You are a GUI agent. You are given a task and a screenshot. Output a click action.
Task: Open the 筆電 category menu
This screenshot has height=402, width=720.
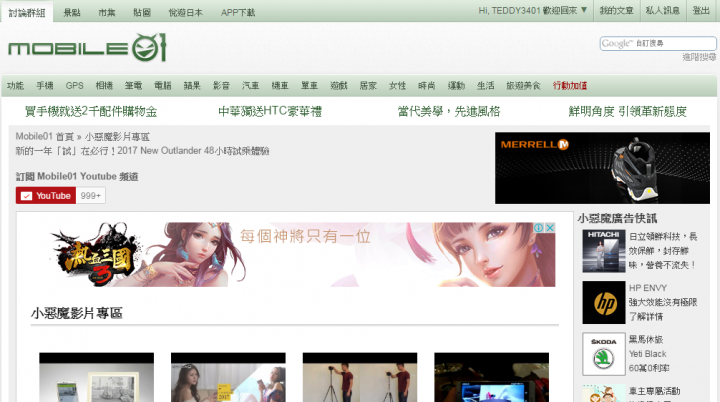[x=134, y=85]
